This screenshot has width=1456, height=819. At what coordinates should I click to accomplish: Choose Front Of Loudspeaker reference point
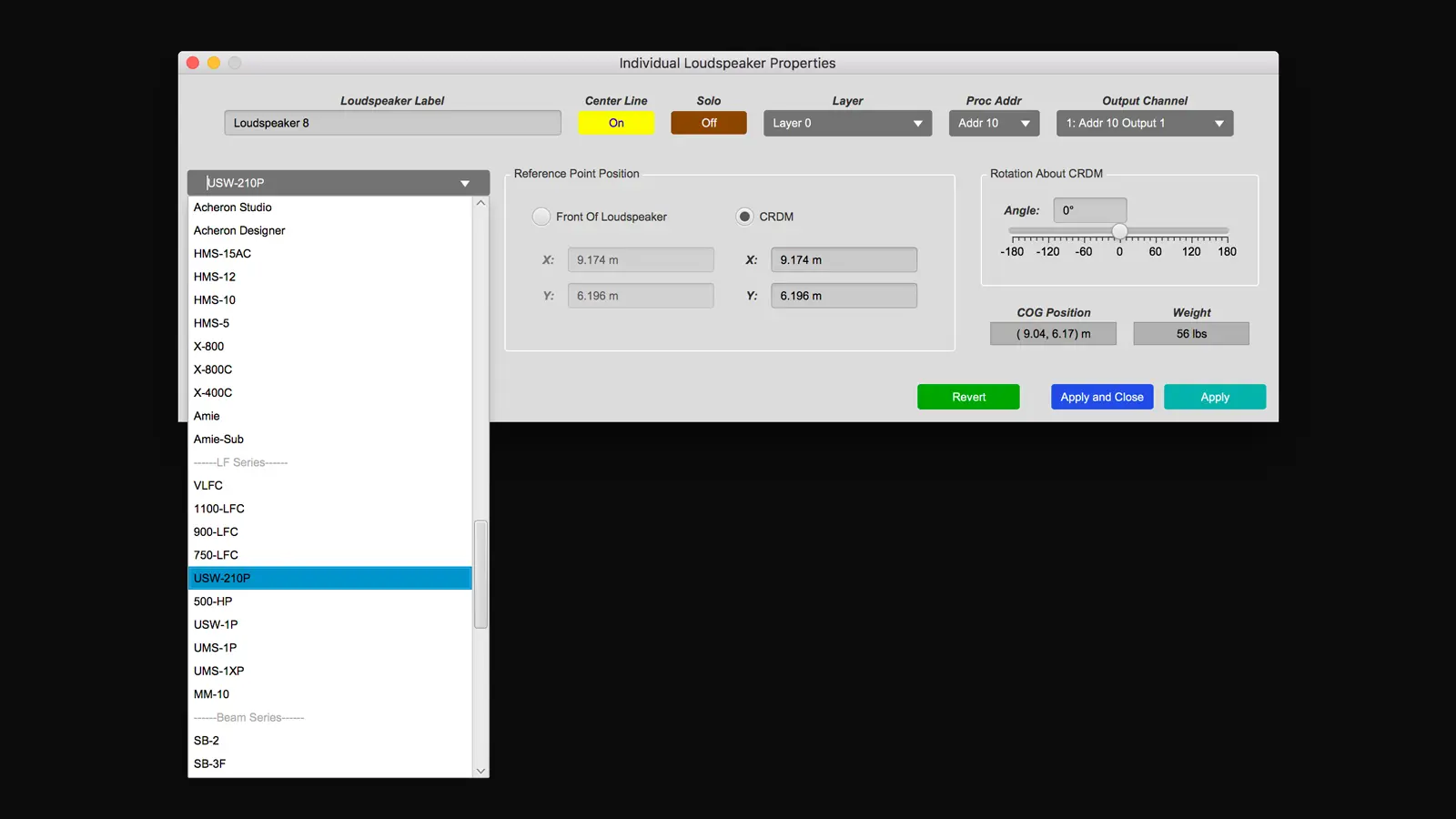click(x=541, y=217)
